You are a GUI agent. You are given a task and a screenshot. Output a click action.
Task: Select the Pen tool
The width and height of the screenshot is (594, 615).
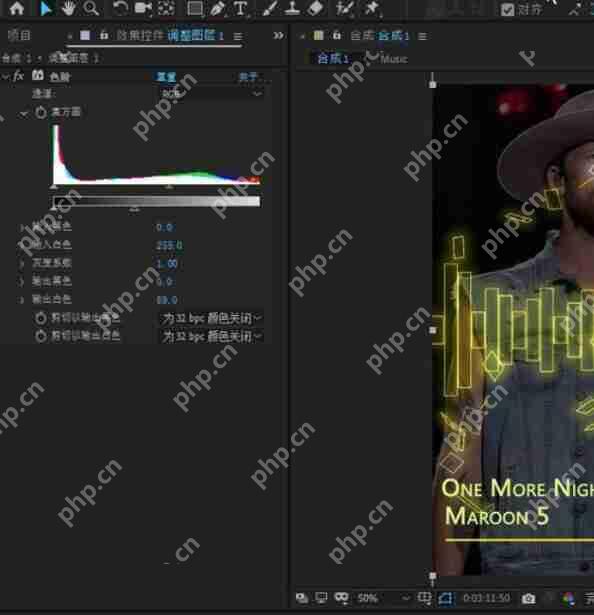tap(217, 8)
